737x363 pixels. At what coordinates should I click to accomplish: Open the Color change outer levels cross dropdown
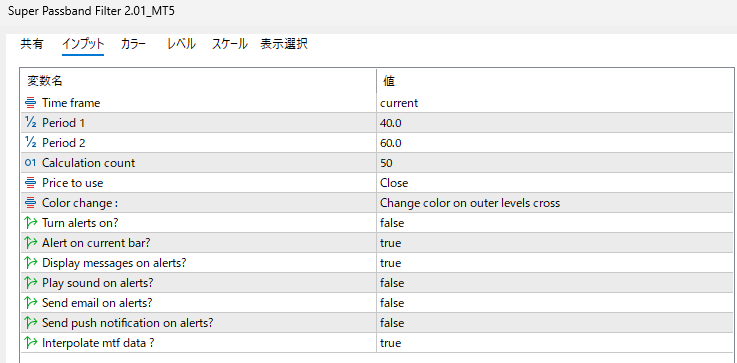[x=555, y=203]
